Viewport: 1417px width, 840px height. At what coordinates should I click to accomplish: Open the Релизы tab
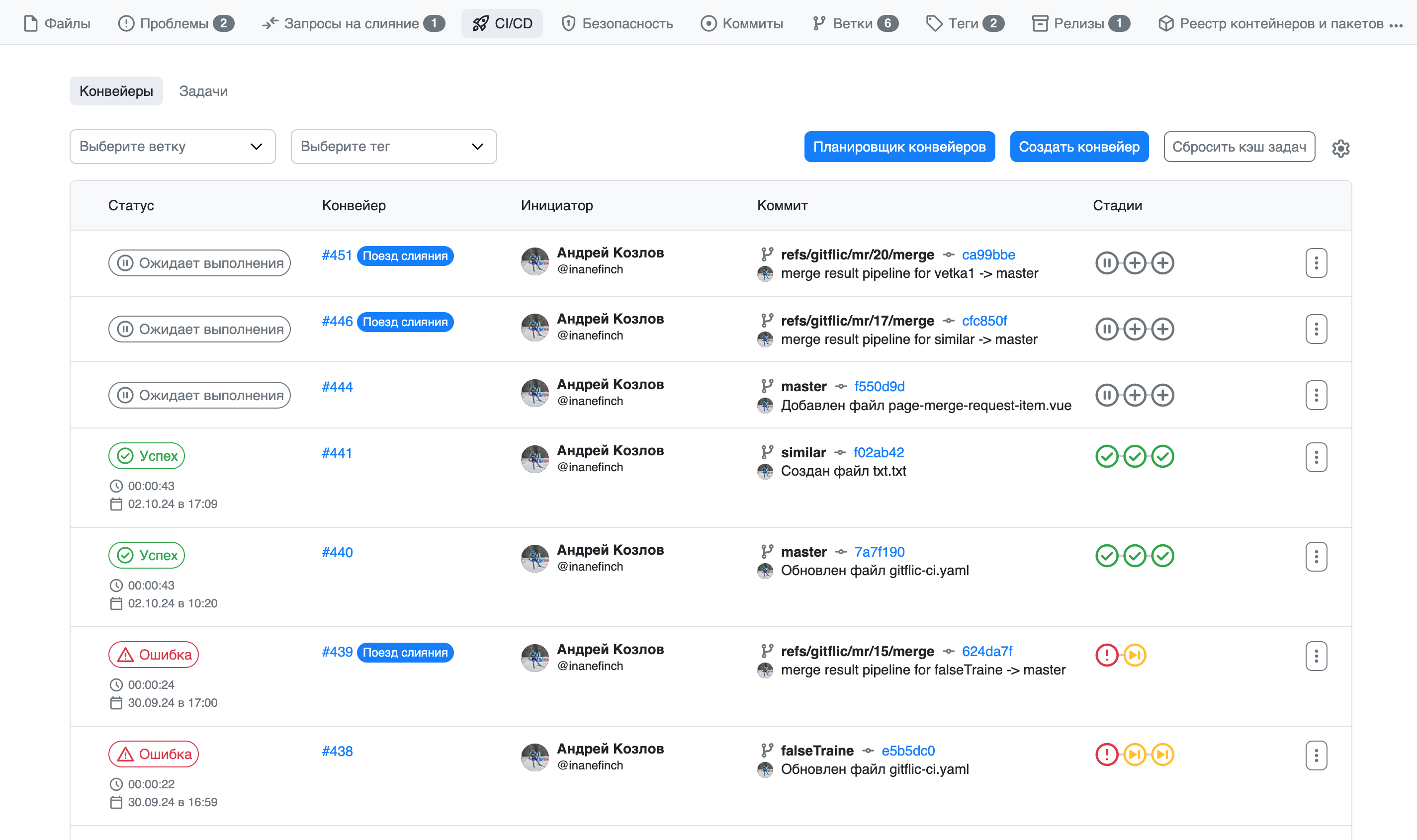click(1081, 23)
